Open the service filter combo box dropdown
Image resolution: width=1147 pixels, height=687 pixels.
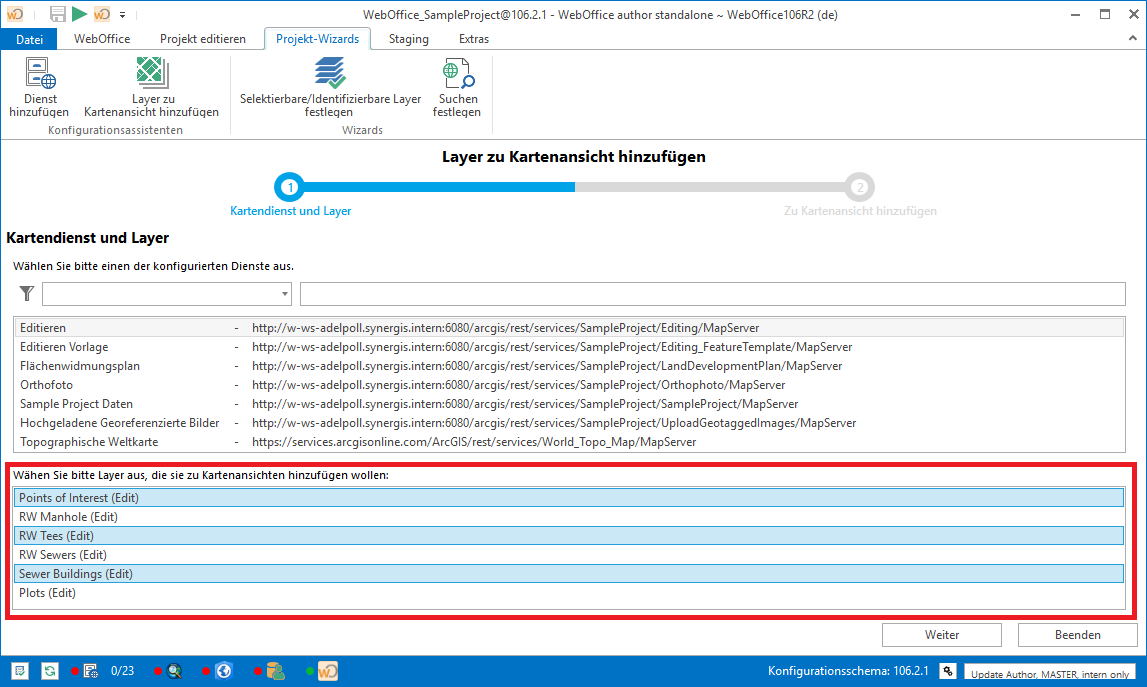[285, 294]
